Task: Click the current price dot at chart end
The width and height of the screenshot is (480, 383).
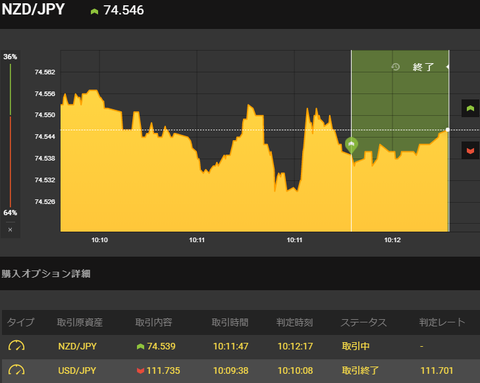Action: [x=448, y=130]
